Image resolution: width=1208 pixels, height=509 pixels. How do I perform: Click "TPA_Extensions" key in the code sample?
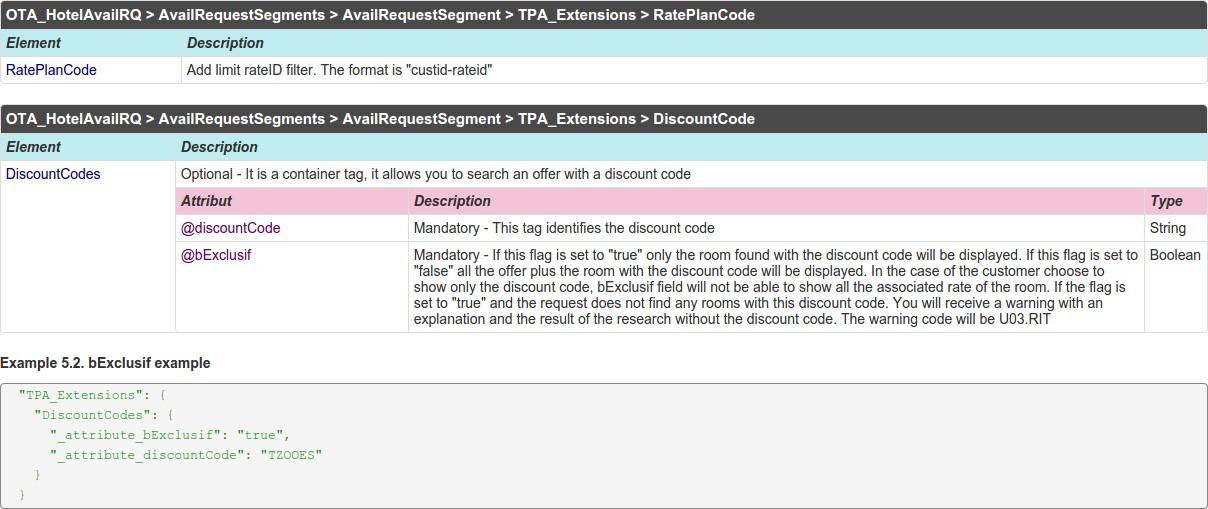[x=81, y=395]
